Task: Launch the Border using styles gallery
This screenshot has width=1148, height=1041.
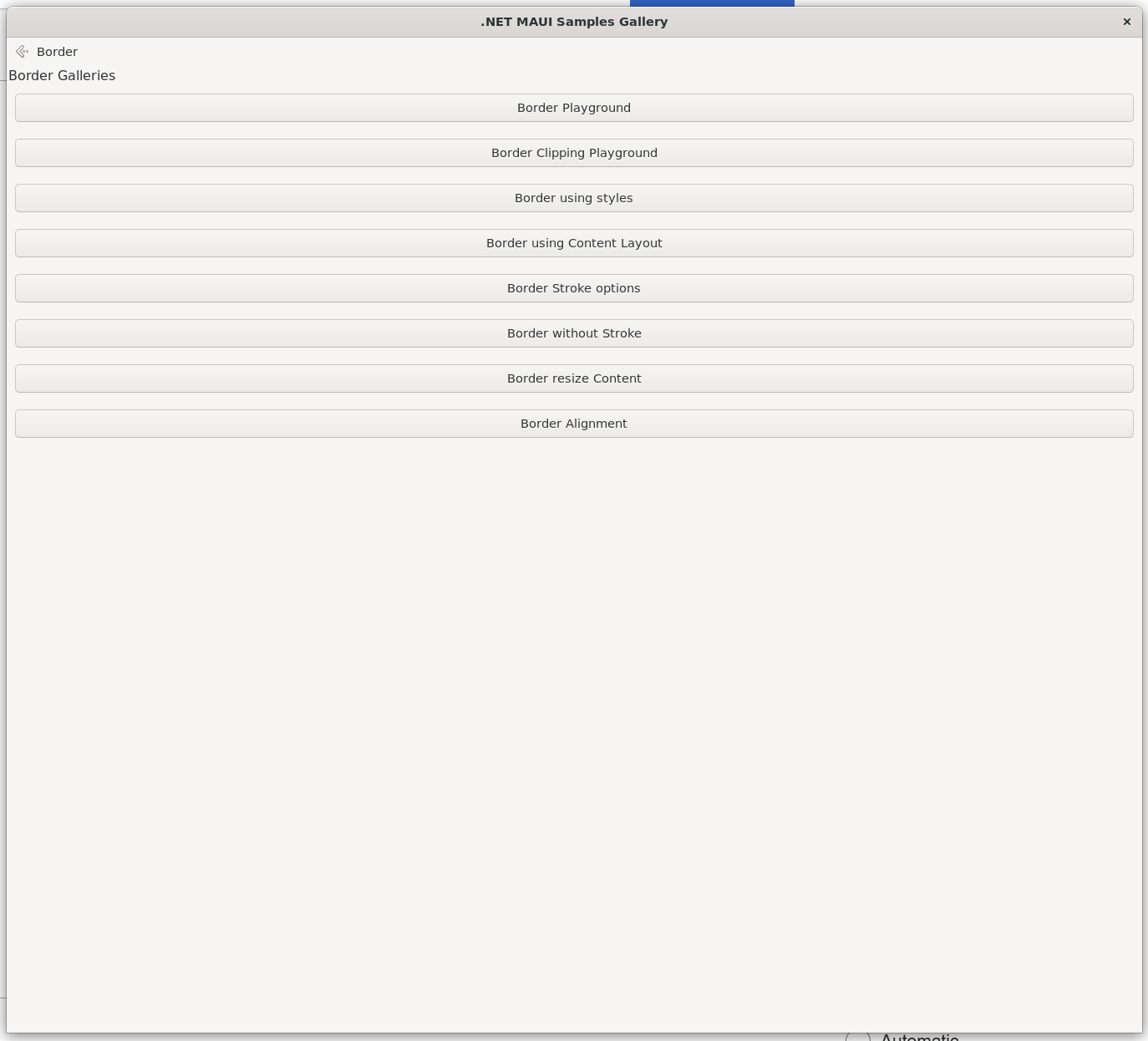Action: [574, 198]
